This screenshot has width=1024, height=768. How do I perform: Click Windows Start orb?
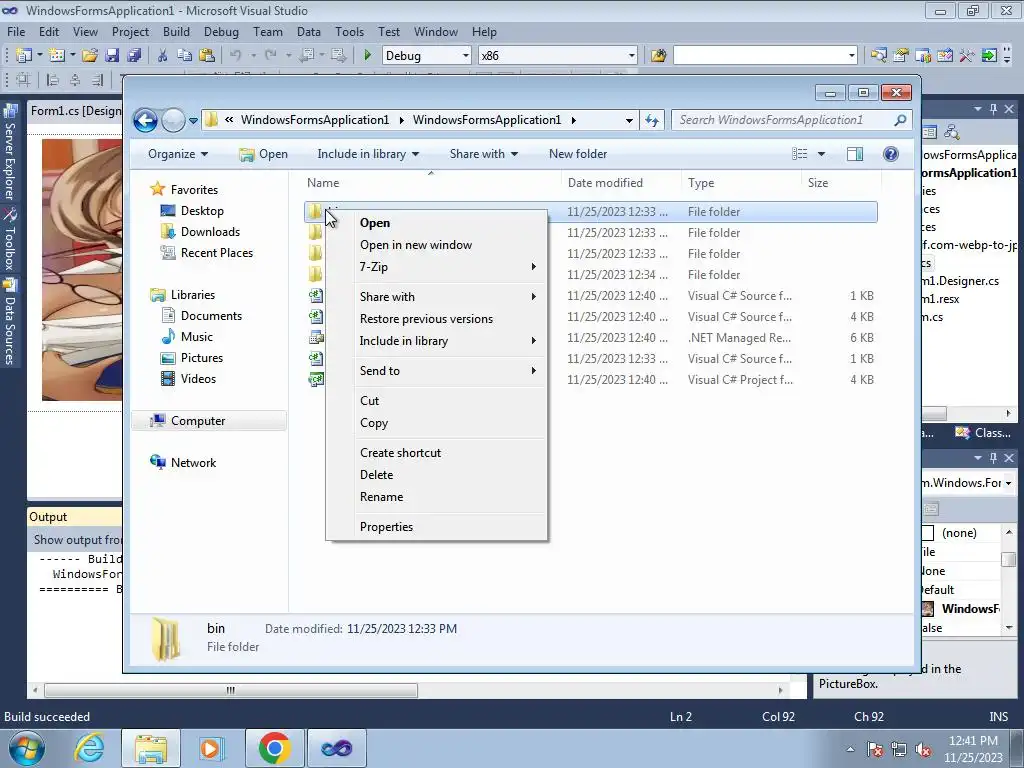click(x=25, y=748)
